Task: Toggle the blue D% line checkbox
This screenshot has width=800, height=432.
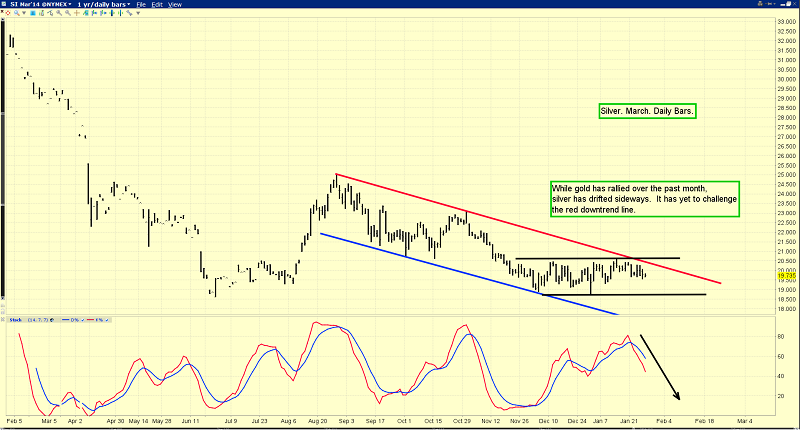Action: [83, 320]
